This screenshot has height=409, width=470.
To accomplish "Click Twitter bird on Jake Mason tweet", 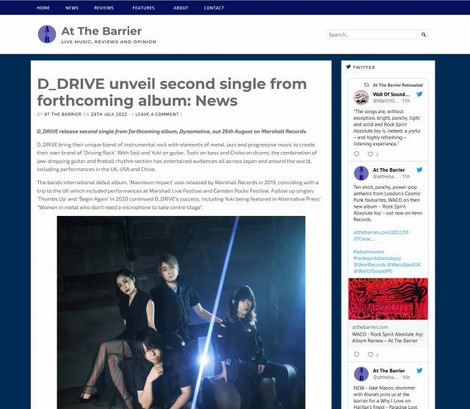I will click(419, 371).
